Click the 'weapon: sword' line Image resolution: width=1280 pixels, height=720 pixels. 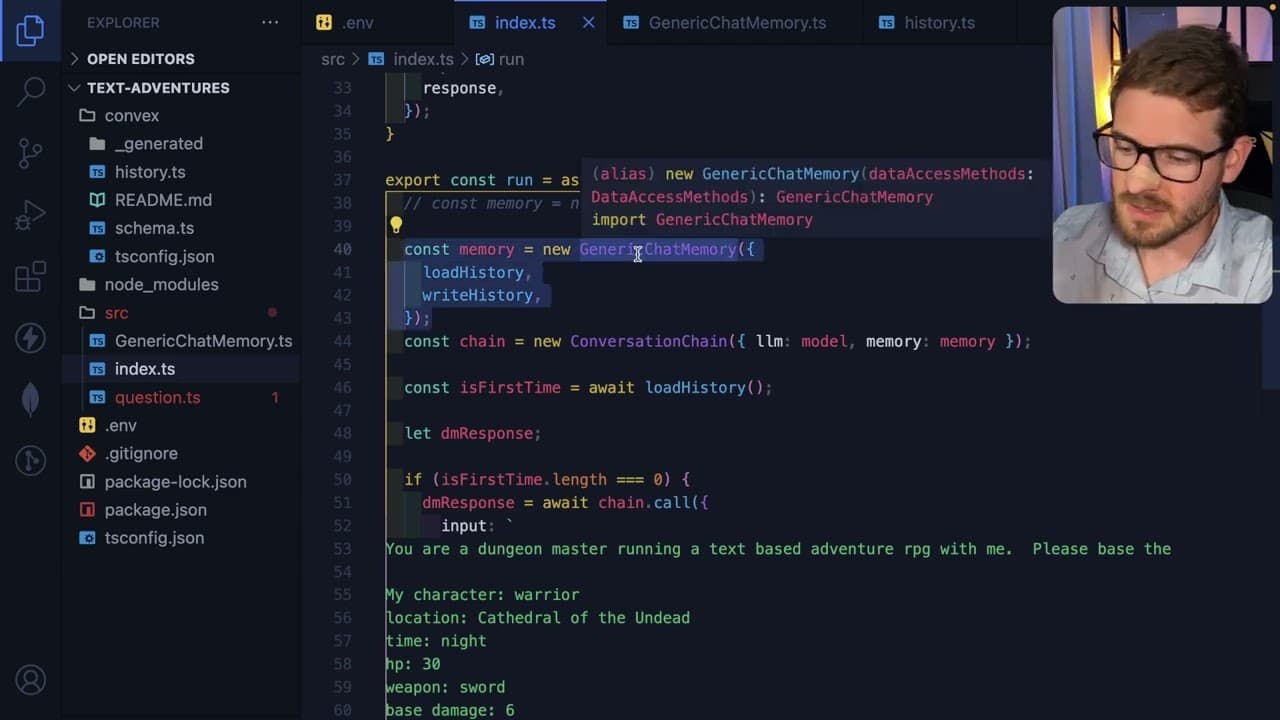pyautogui.click(x=445, y=687)
